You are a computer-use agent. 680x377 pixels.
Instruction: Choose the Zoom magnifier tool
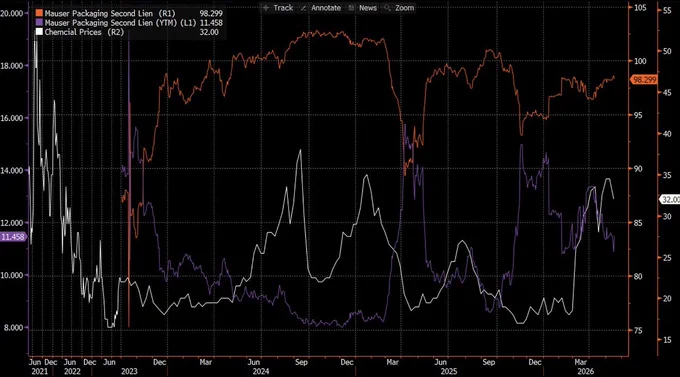399,8
